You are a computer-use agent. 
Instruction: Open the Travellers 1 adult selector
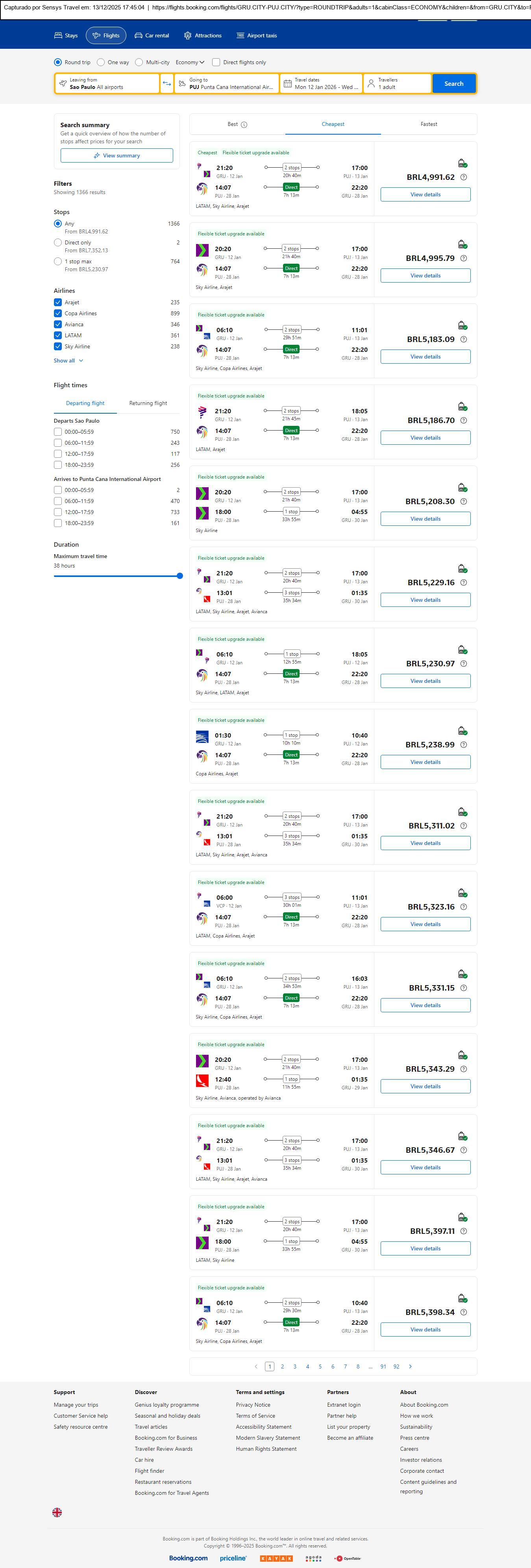pos(397,83)
